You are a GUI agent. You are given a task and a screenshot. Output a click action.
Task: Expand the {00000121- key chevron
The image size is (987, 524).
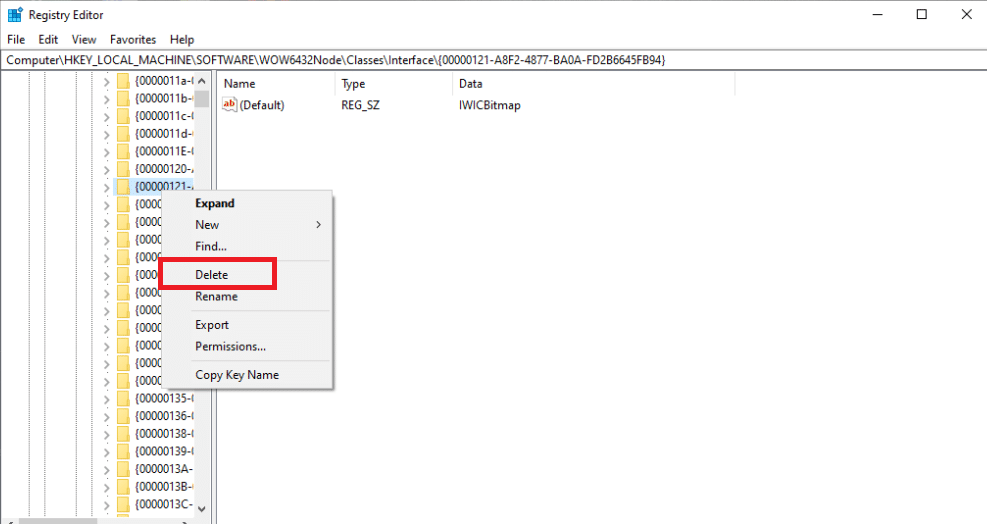106,187
